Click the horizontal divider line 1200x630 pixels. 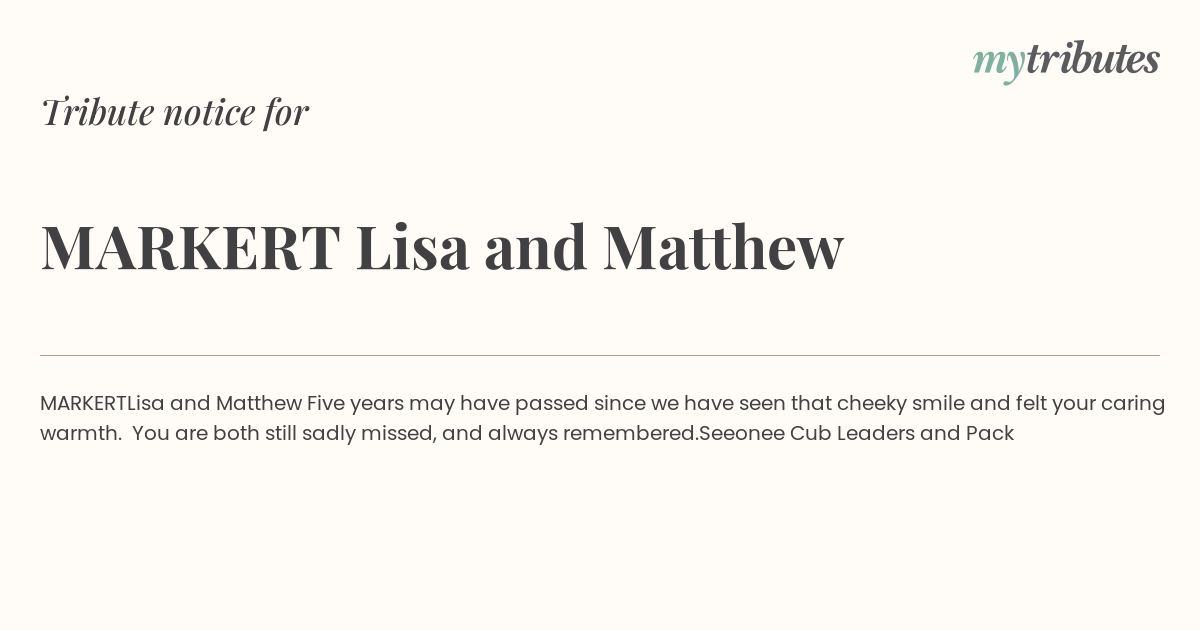tap(600, 355)
